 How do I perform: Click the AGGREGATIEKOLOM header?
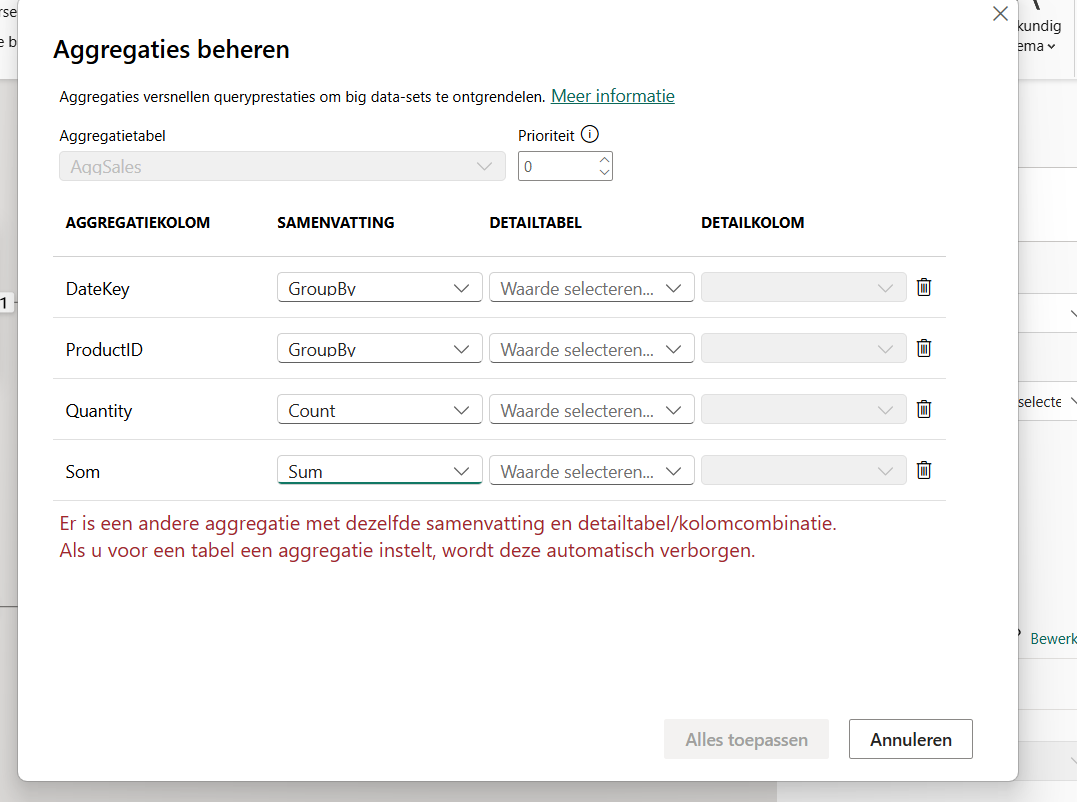138,222
